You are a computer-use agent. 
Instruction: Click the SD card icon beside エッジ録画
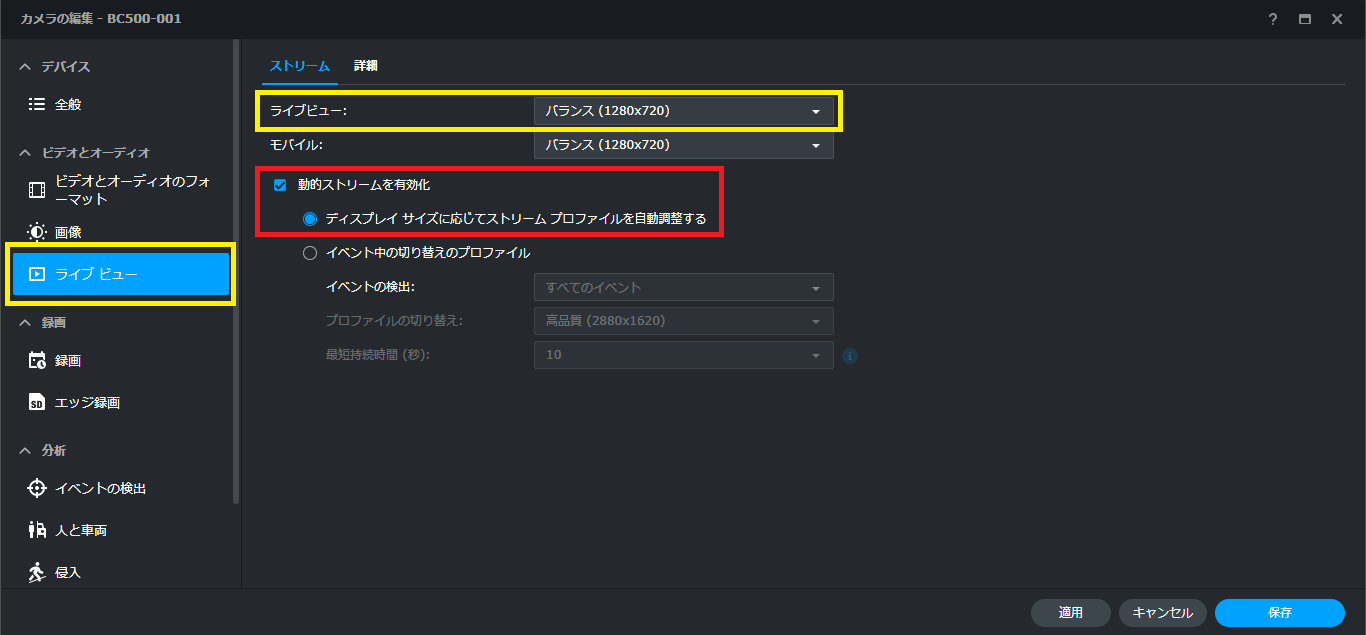pos(37,403)
